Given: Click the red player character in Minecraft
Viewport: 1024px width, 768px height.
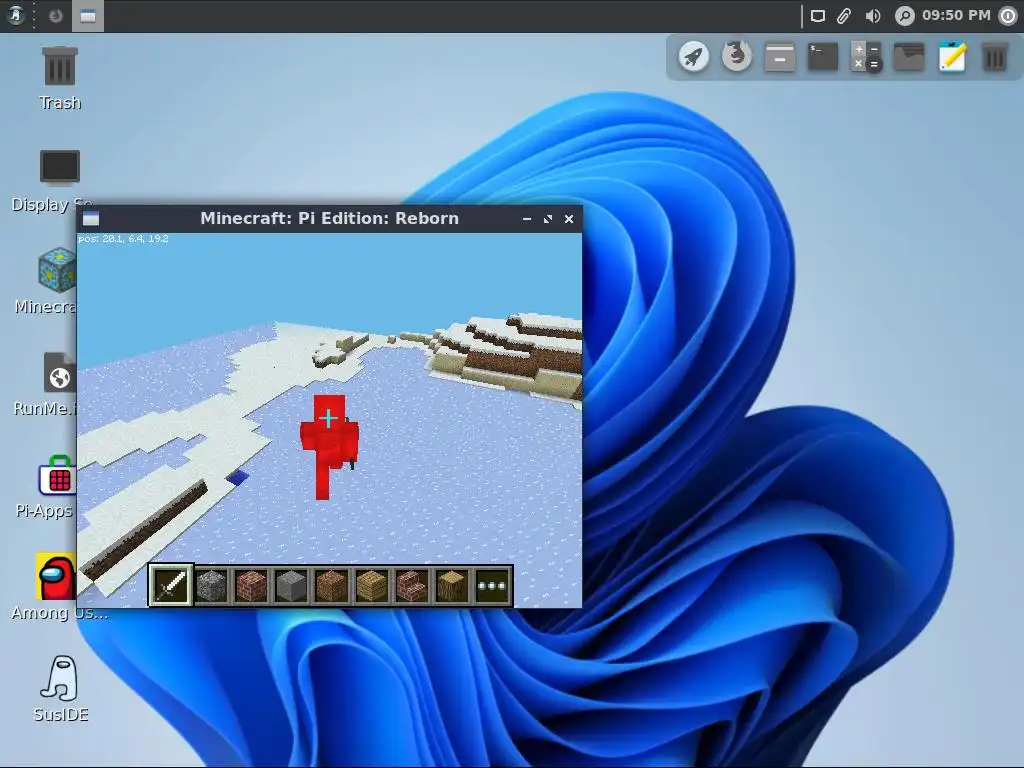Looking at the screenshot, I should tap(328, 446).
